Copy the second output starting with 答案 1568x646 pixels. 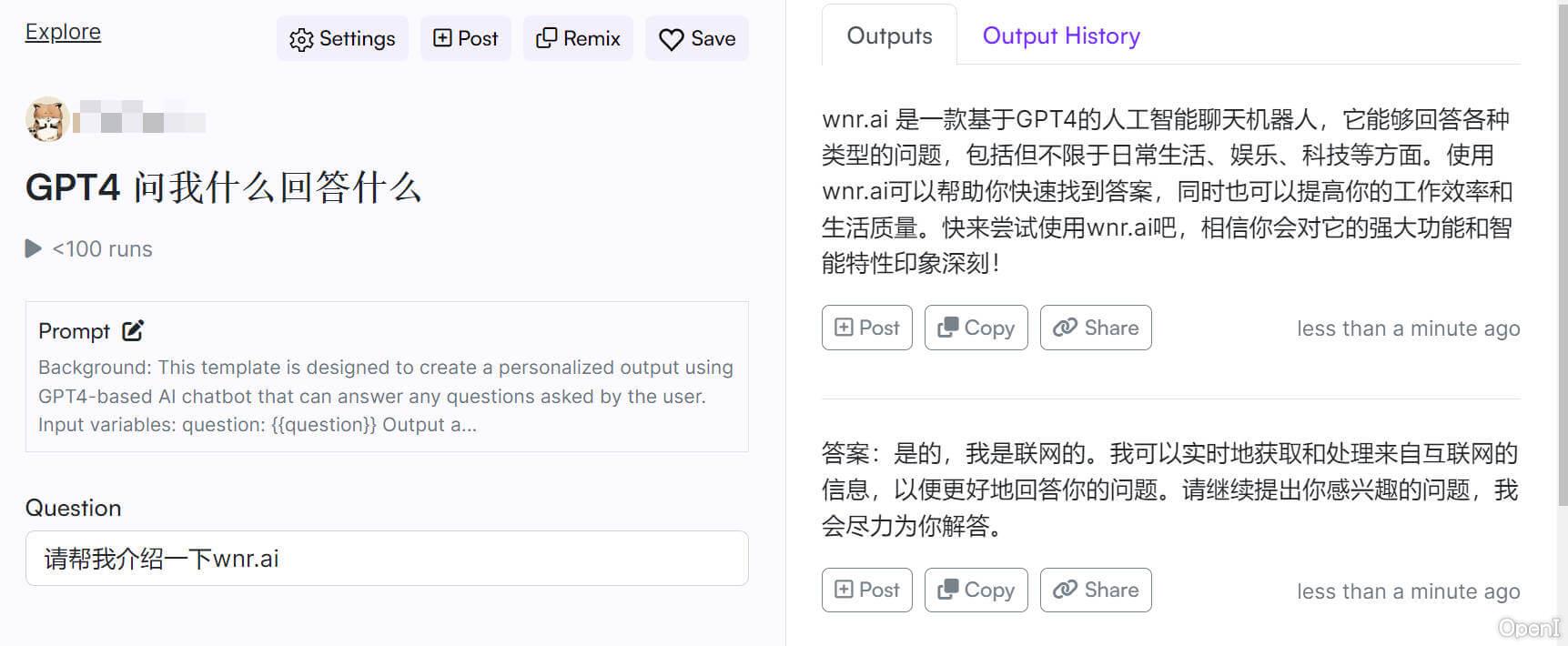click(976, 590)
